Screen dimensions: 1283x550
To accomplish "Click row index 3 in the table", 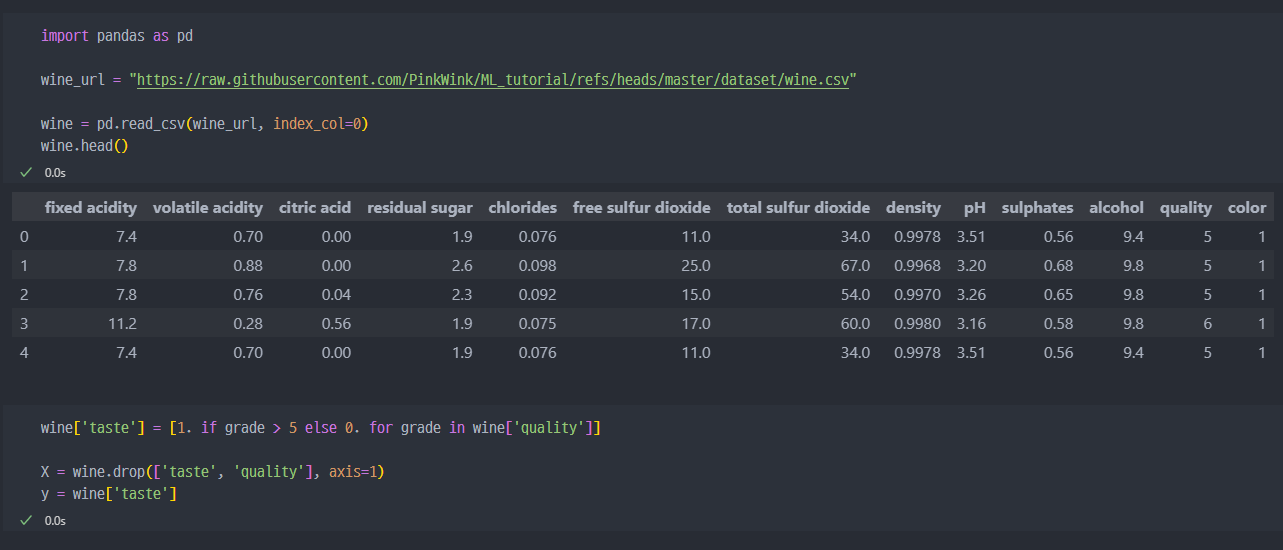I will 24,324.
